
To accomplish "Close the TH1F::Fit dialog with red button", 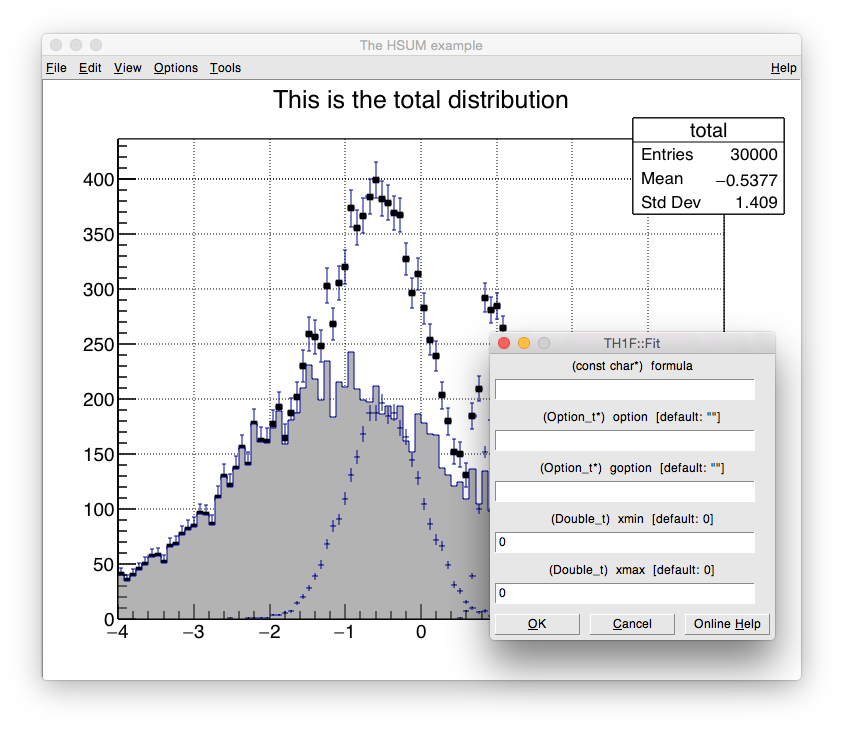I will [x=504, y=343].
